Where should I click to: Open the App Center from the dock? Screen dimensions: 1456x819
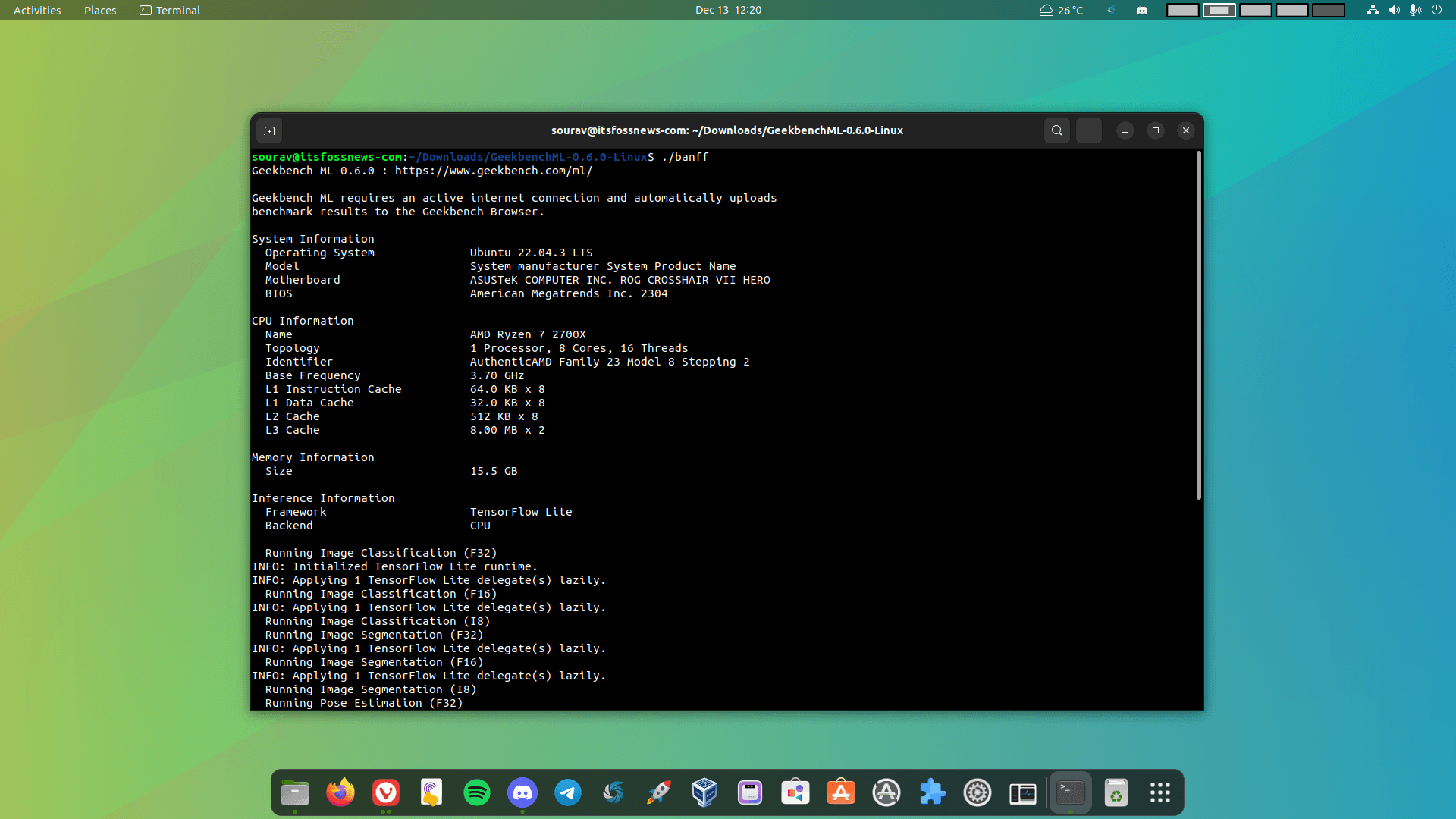[841, 792]
